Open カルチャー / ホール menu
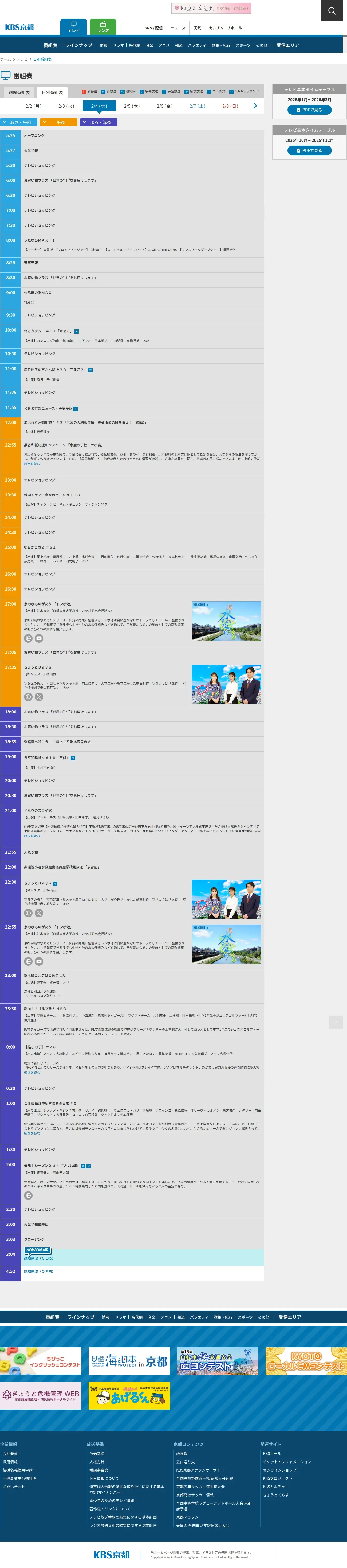347x1568 pixels. 226,28
